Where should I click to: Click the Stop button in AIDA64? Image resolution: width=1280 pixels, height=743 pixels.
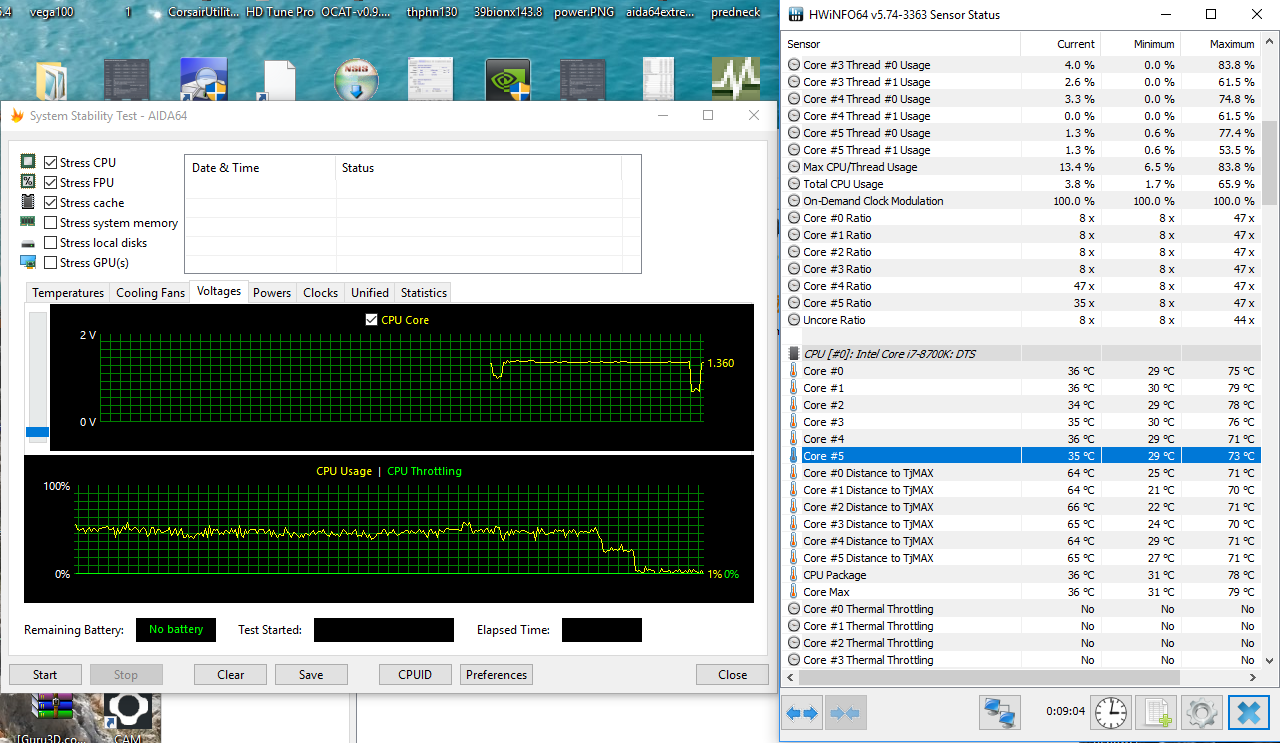tap(126, 674)
